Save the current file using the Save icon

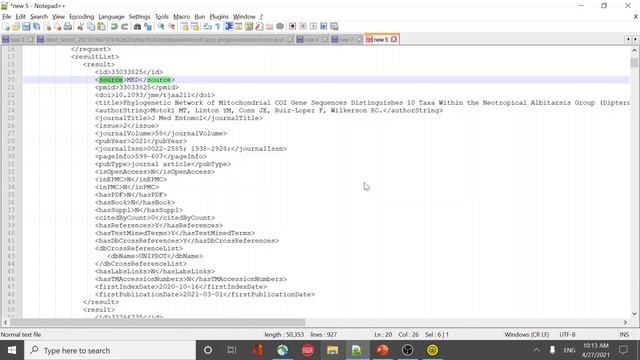pos(26,27)
